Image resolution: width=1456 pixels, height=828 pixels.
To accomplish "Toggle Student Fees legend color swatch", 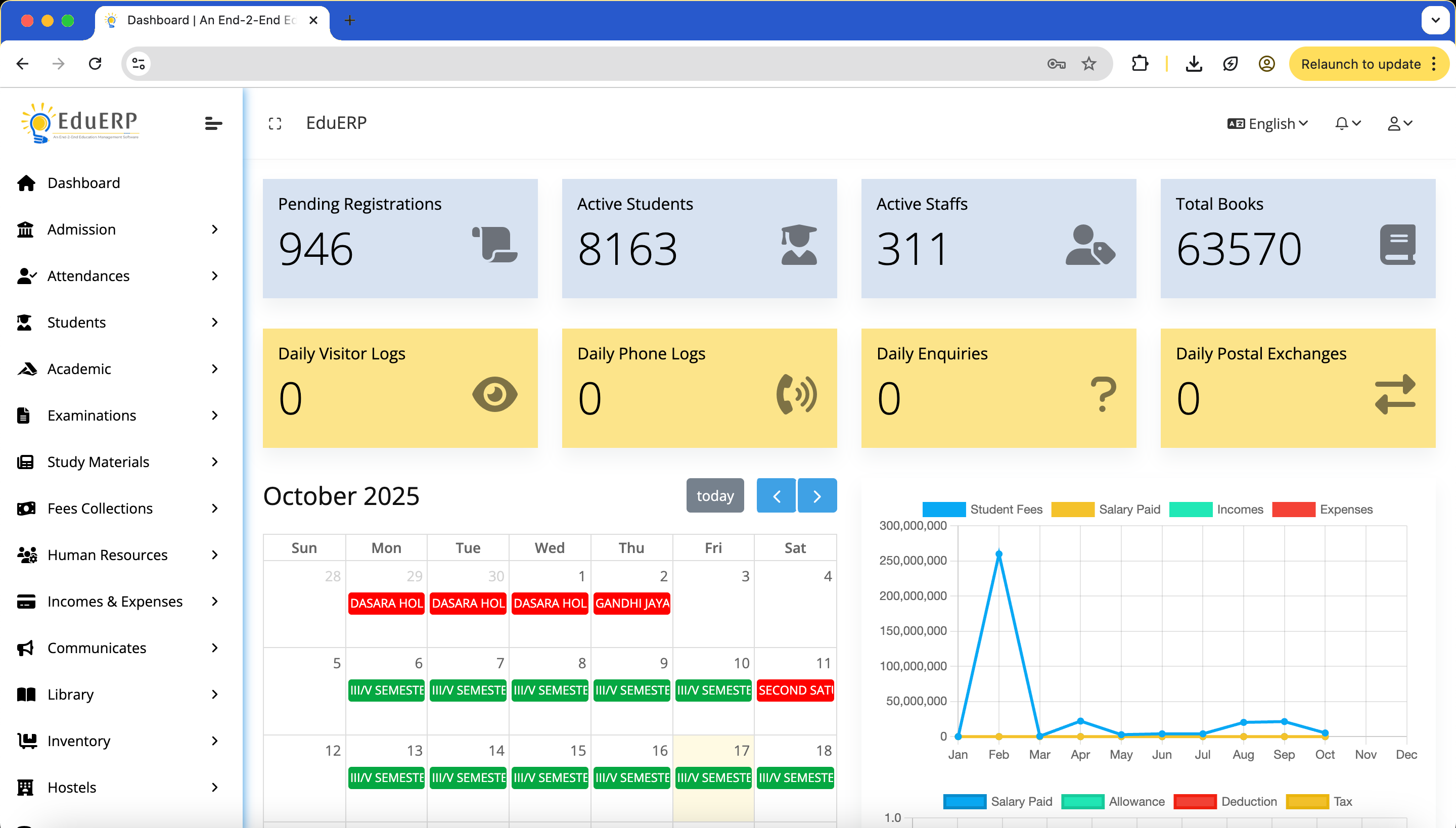I will pyautogui.click(x=943, y=509).
